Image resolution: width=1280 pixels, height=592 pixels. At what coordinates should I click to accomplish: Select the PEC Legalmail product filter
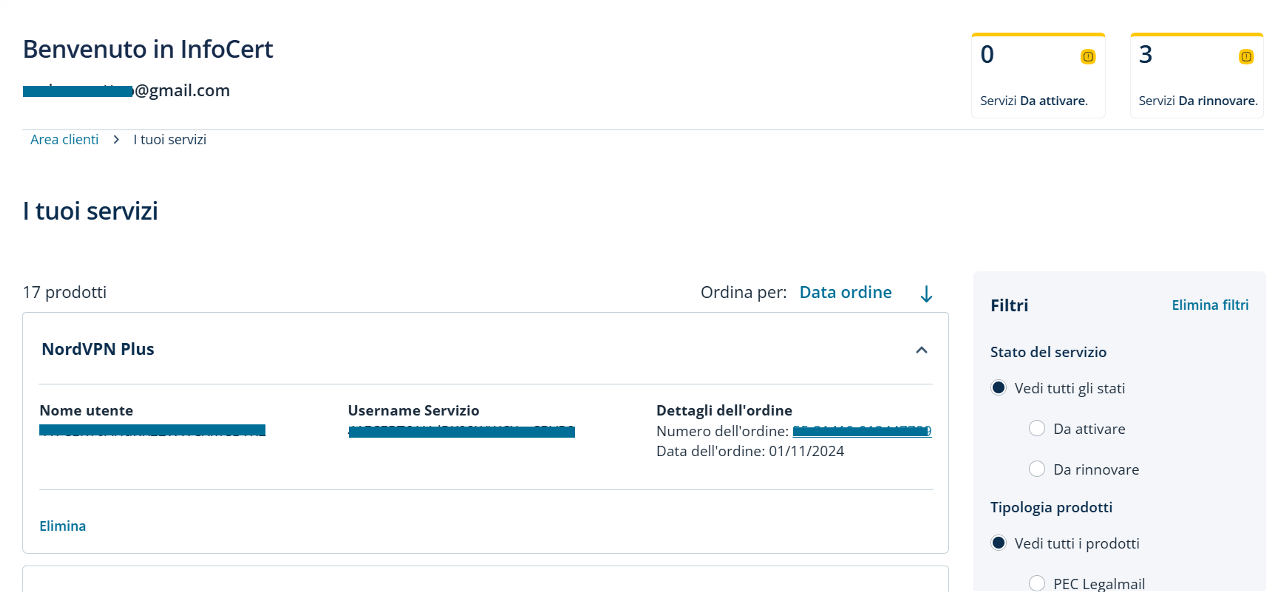pos(1037,583)
